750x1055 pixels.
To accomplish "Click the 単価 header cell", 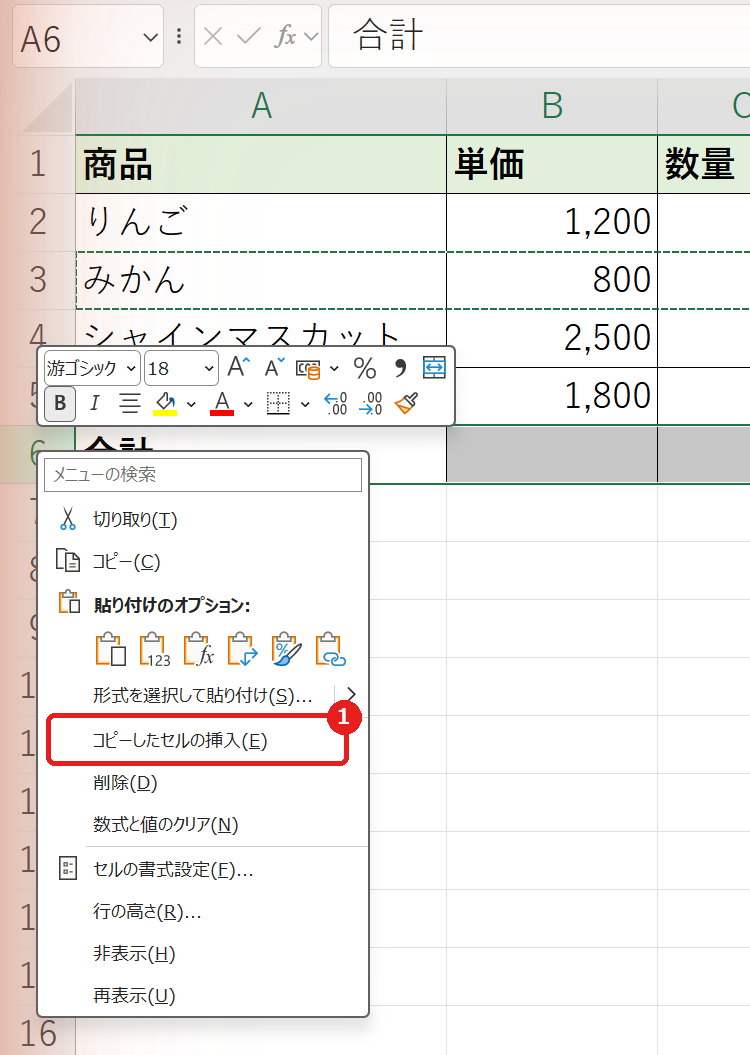I will (x=552, y=164).
